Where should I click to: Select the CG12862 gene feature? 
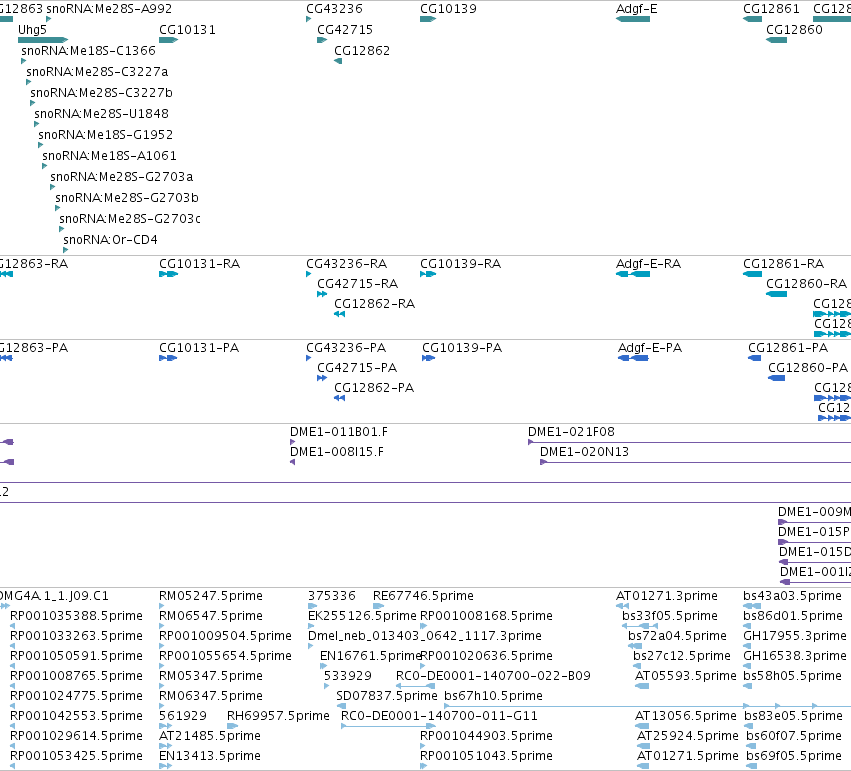click(x=338, y=61)
